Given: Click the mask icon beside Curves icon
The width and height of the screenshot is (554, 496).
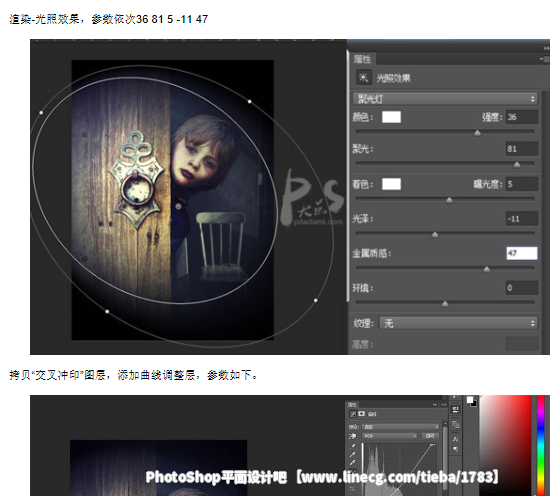Looking at the screenshot, I should coord(361,414).
